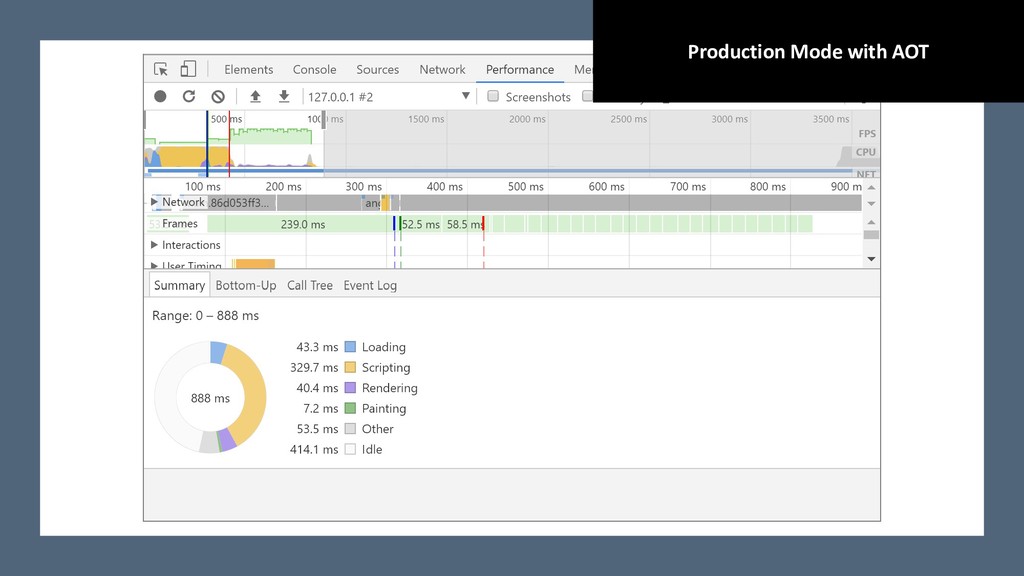
Task: Click the 239.0 ms frame
Action: [300, 224]
